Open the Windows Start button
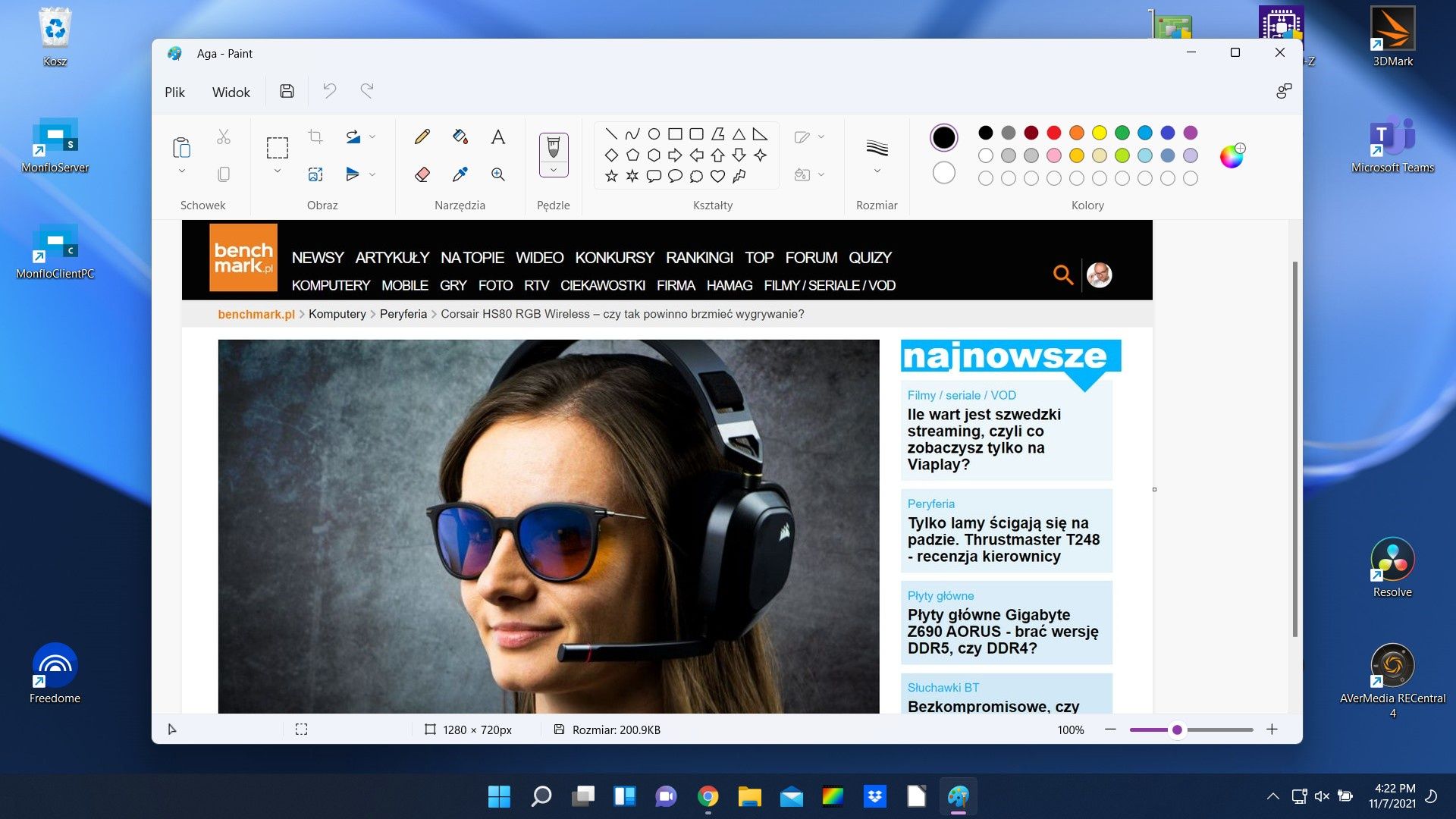1456x819 pixels. [x=499, y=796]
